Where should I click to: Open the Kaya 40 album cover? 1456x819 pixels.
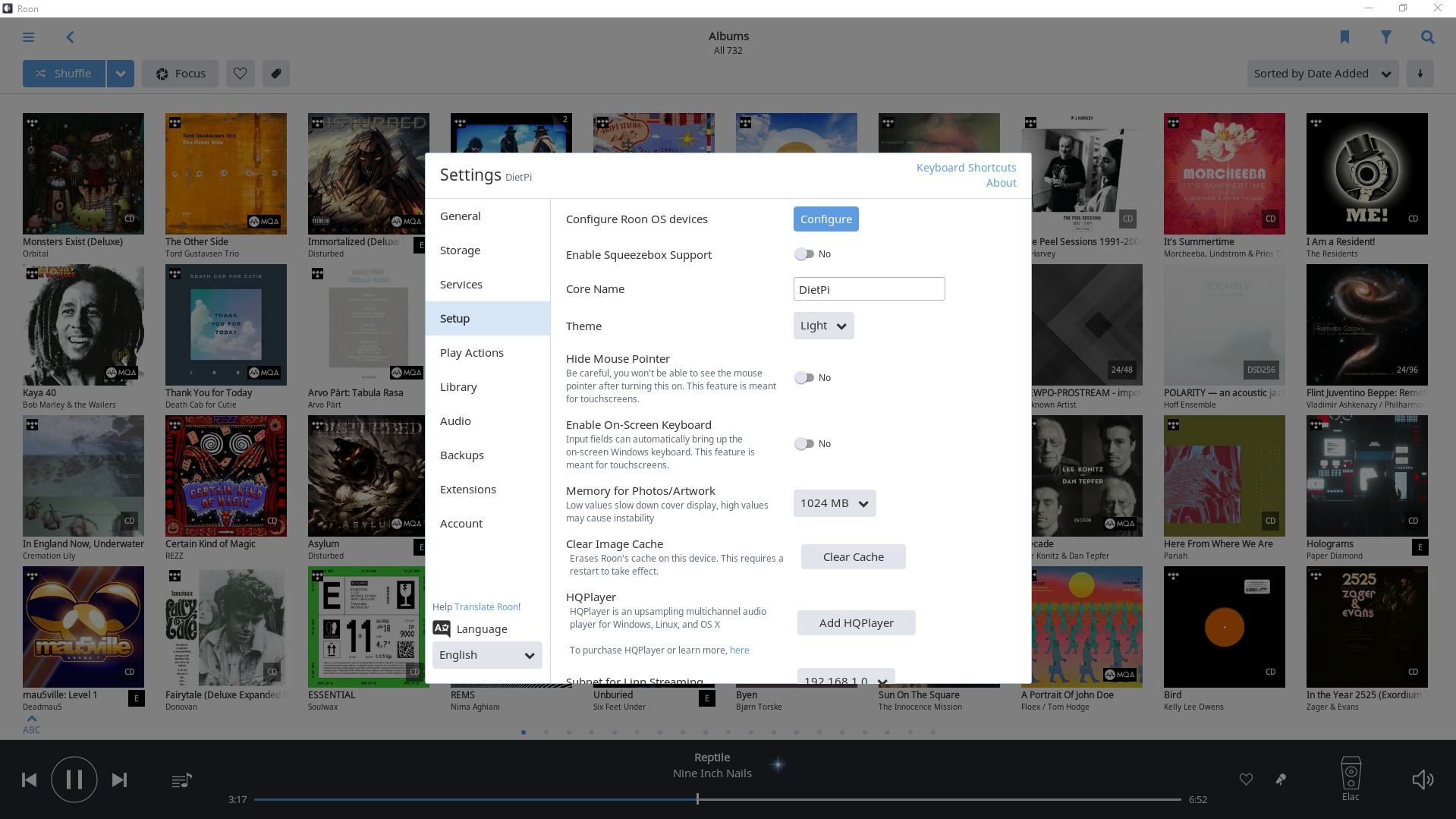pyautogui.click(x=83, y=325)
